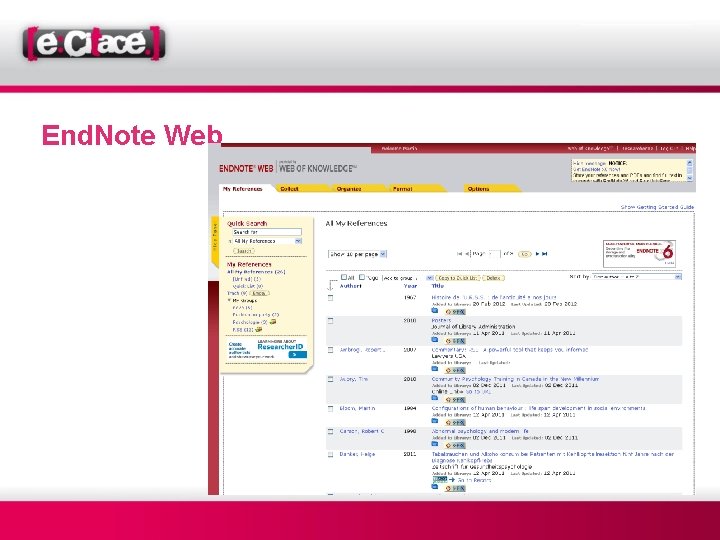Check the box for the Aubry, Tim reference
The width and height of the screenshot is (720, 540).
tap(330, 380)
